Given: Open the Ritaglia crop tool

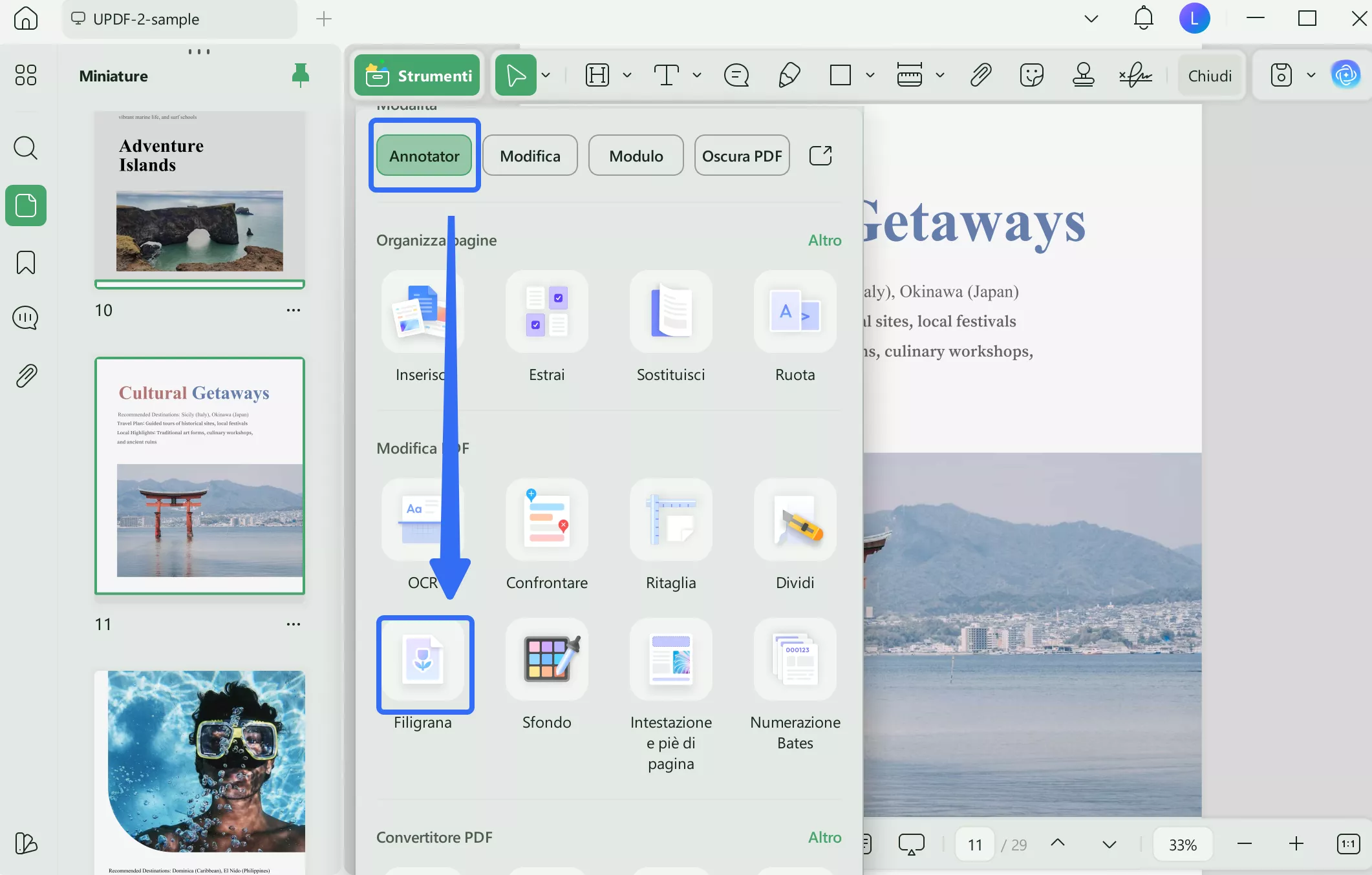Looking at the screenshot, I should tap(670, 521).
